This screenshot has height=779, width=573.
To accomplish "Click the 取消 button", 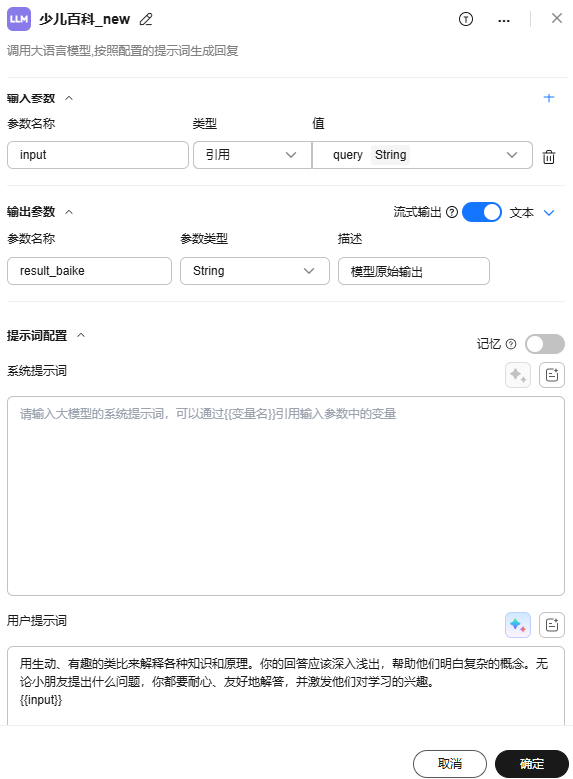I will click(x=450, y=764).
